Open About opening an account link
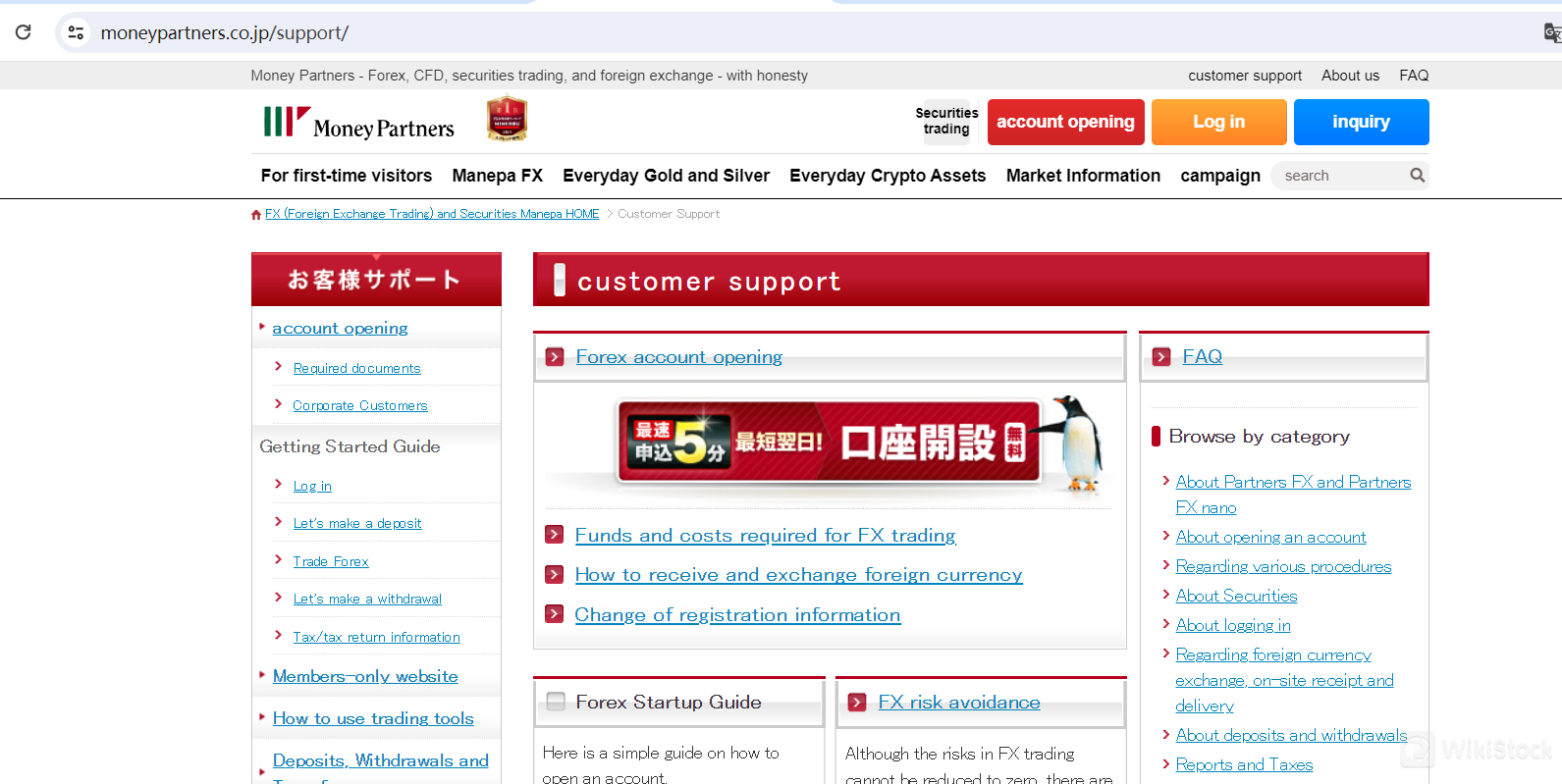This screenshot has width=1562, height=784. coord(1270,538)
